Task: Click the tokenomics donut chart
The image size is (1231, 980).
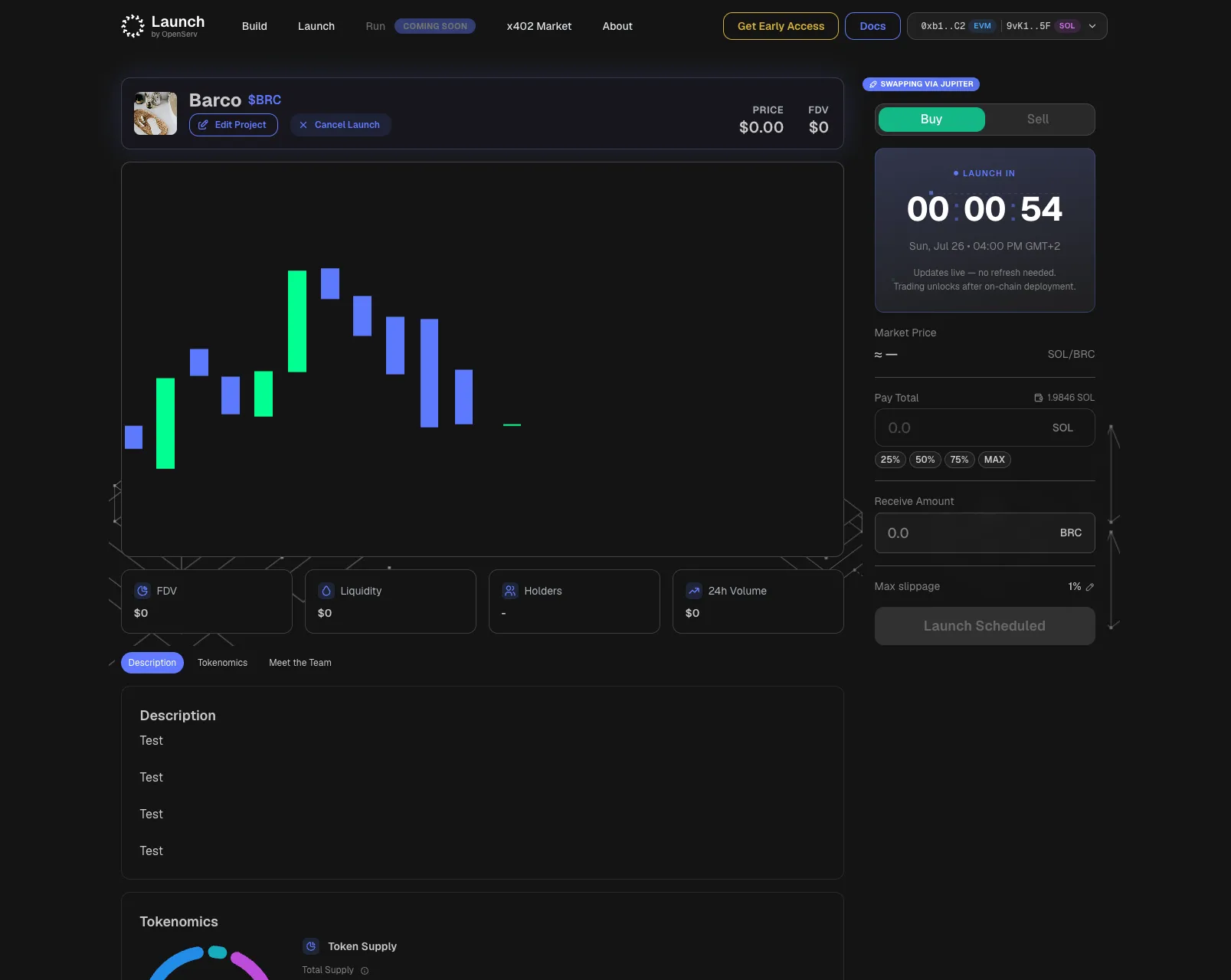Action: tap(208, 962)
